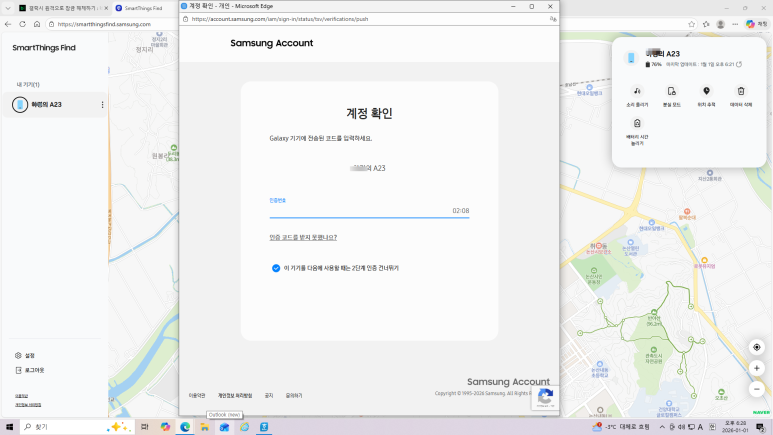Open the tab actions dropdown in Edge
Image resolution: width=773 pixels, height=435 pixels.
[7, 8]
